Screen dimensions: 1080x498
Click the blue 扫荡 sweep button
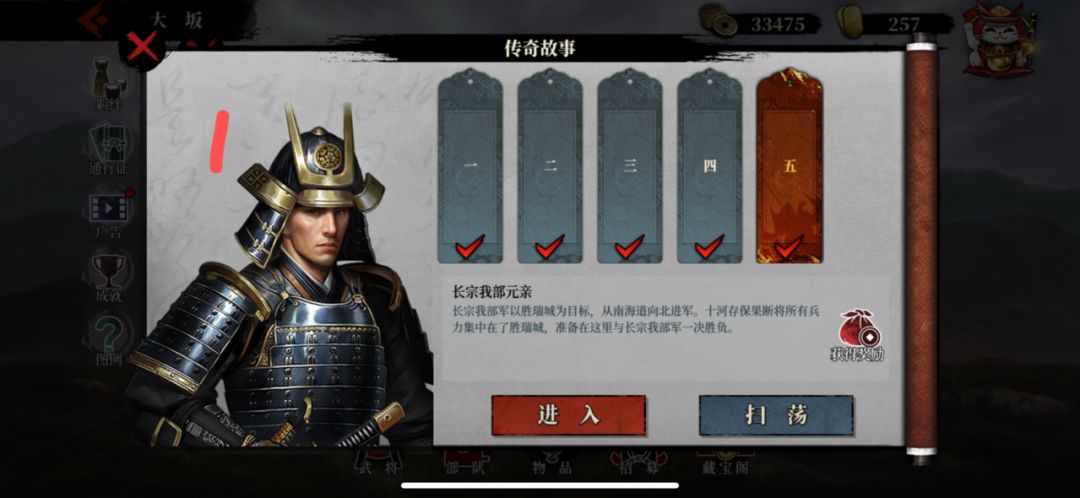776,415
